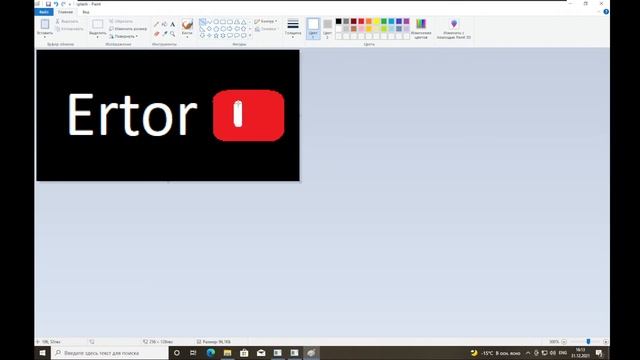Open the Outline (Контур) dropdown
640x360 pixels.
coord(265,21)
